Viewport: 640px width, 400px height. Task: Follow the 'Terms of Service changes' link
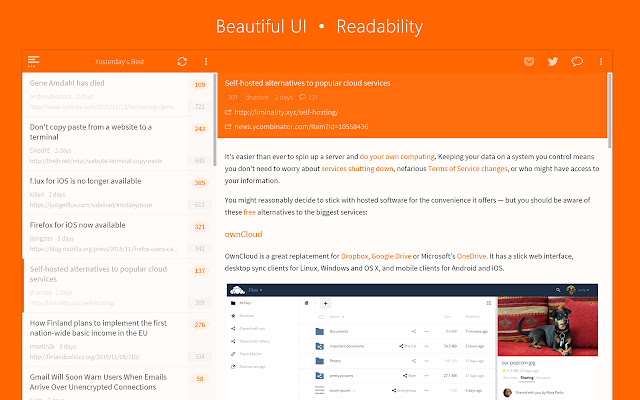[467, 169]
